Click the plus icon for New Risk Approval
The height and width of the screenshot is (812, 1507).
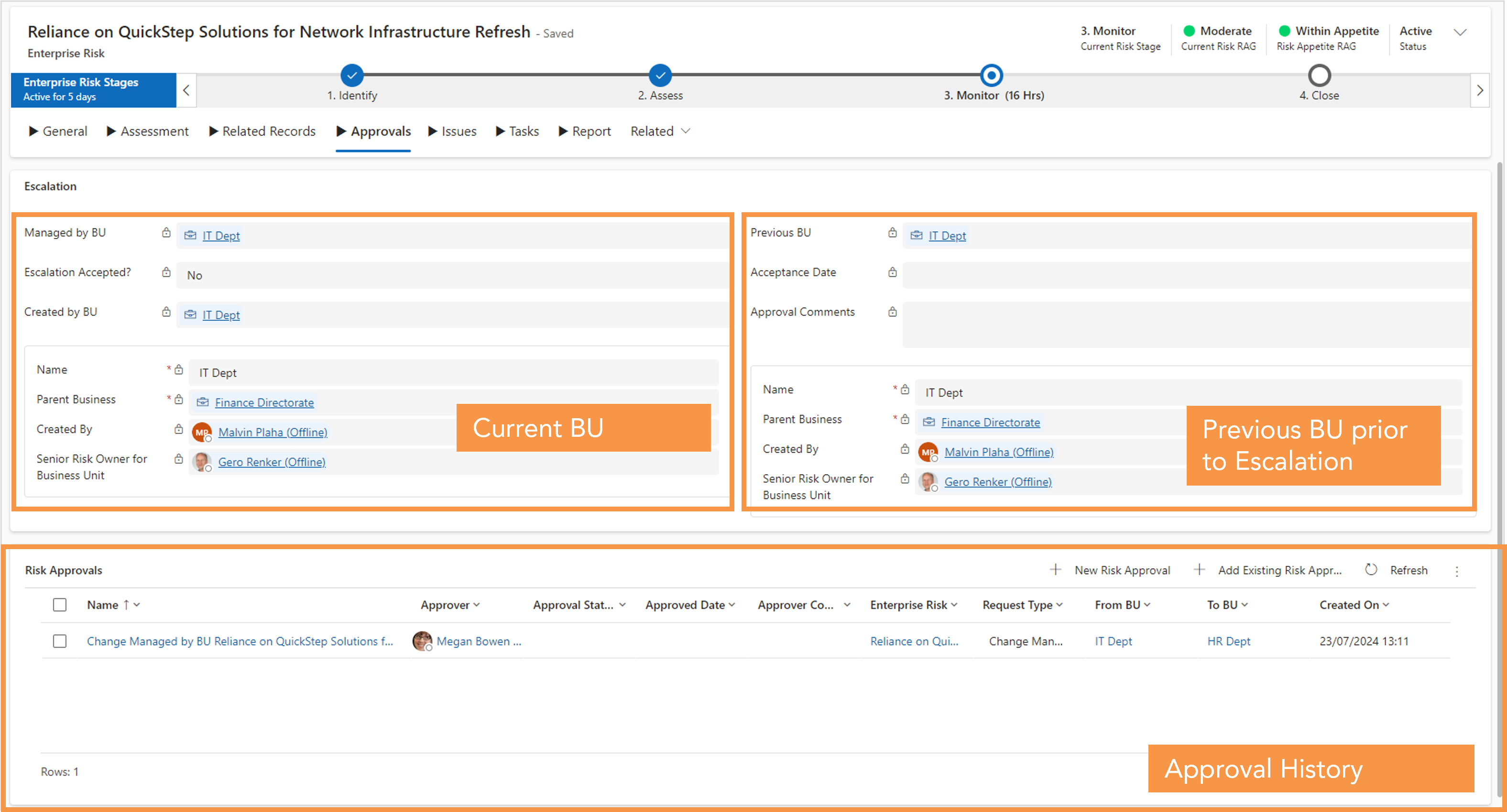click(1055, 569)
